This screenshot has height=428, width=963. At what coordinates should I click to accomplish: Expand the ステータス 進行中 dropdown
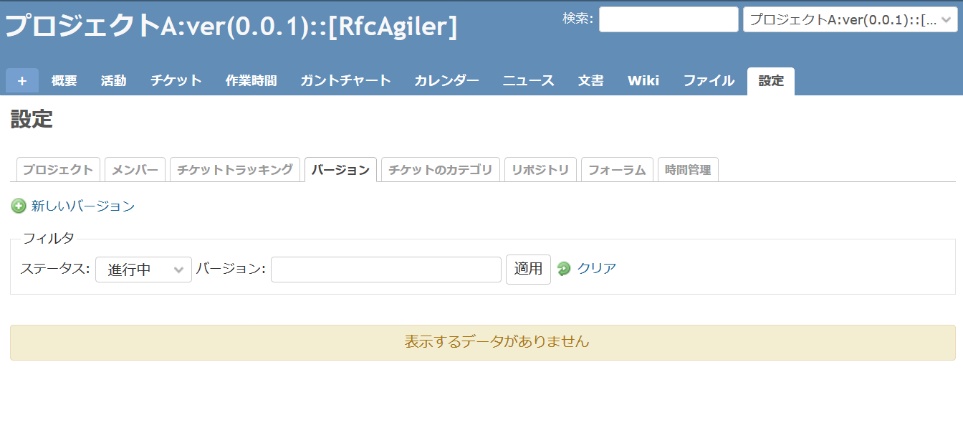[143, 270]
